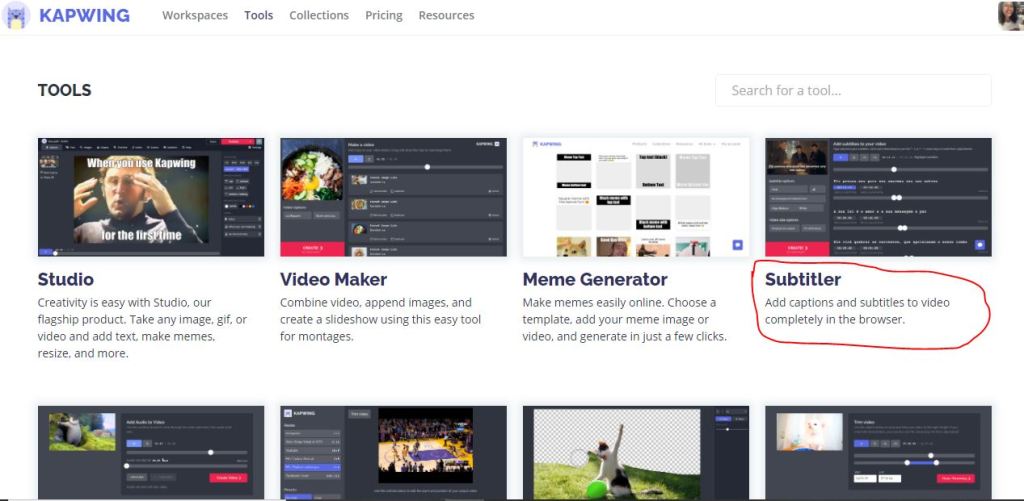This screenshot has height=501, width=1024.
Task: Open the cat background remover thumbnail
Action: point(635,453)
